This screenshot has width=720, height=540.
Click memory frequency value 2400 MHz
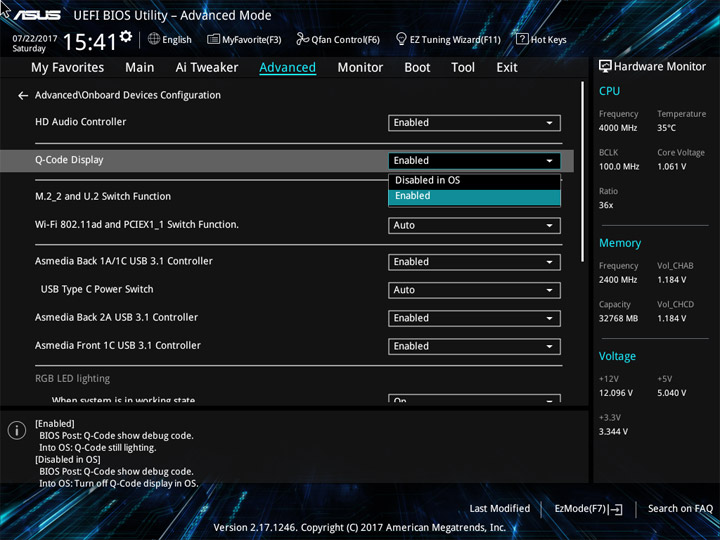[x=618, y=280]
